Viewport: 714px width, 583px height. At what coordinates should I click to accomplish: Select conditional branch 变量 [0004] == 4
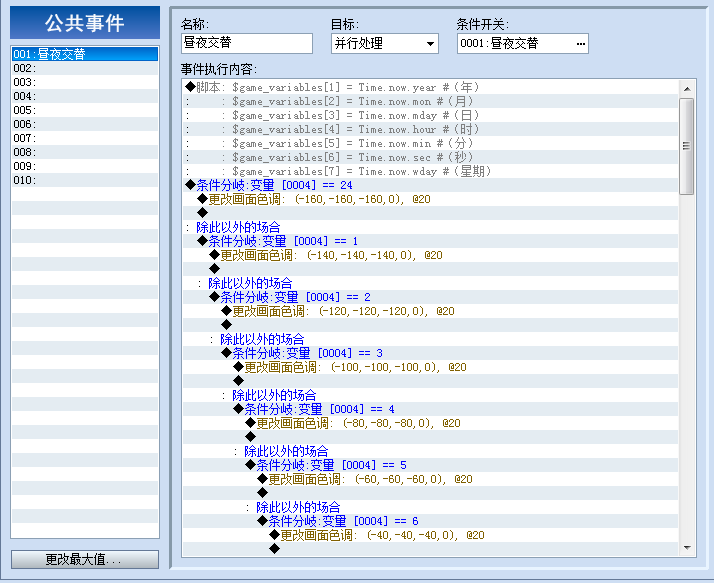430,409
